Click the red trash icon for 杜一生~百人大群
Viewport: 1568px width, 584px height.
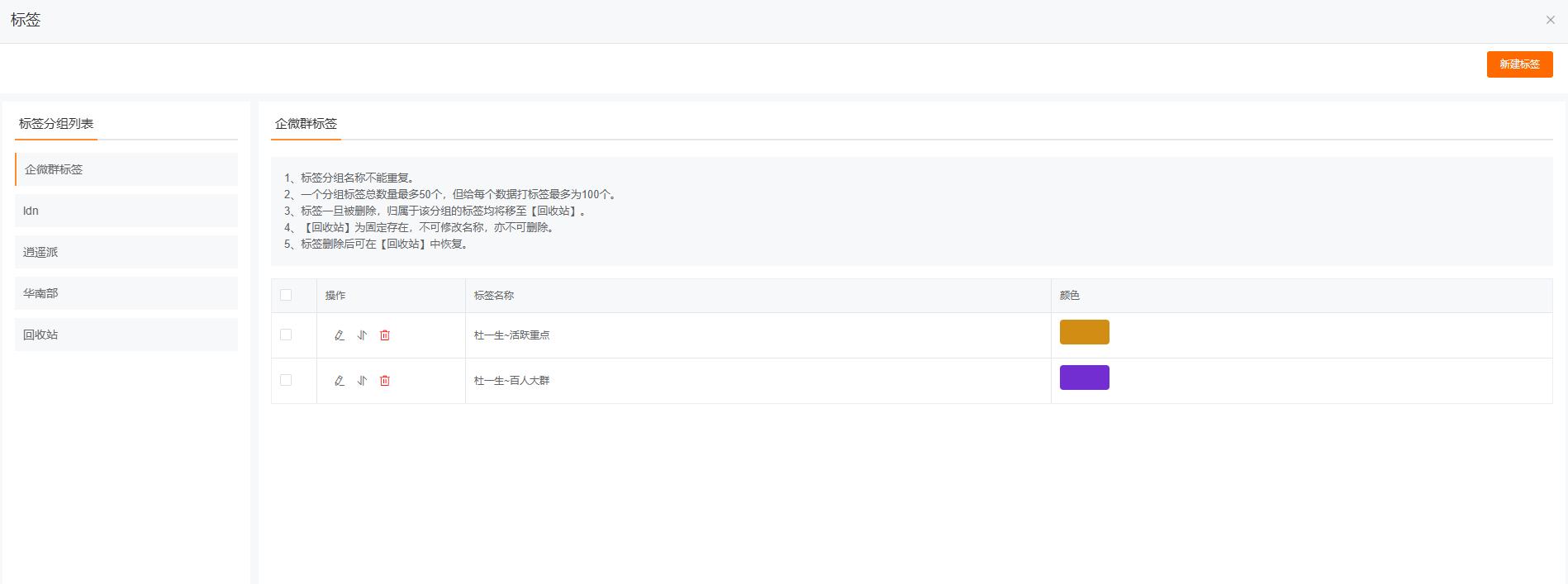coord(385,381)
